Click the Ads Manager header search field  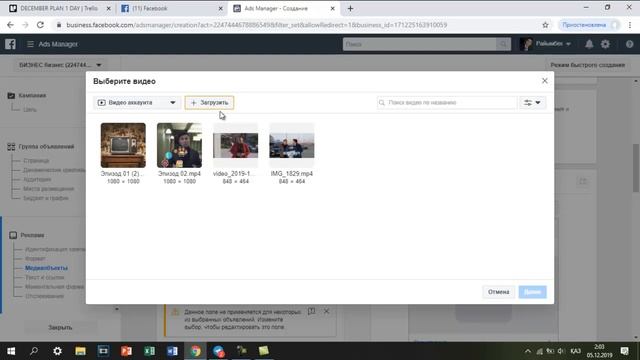[420, 44]
